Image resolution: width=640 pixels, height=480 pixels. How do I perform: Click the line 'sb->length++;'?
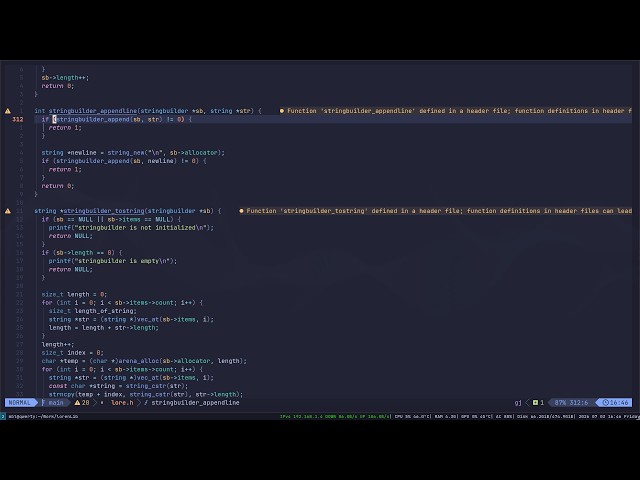tap(65, 78)
